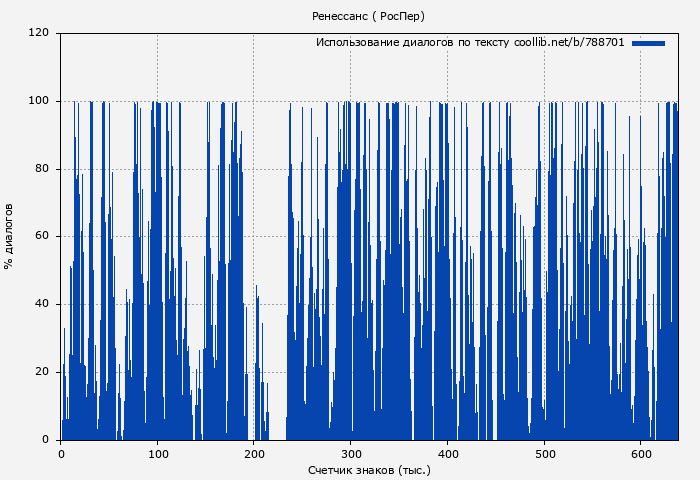Select the 60 tick on the vertical axis
The image size is (700, 480).
42,237
